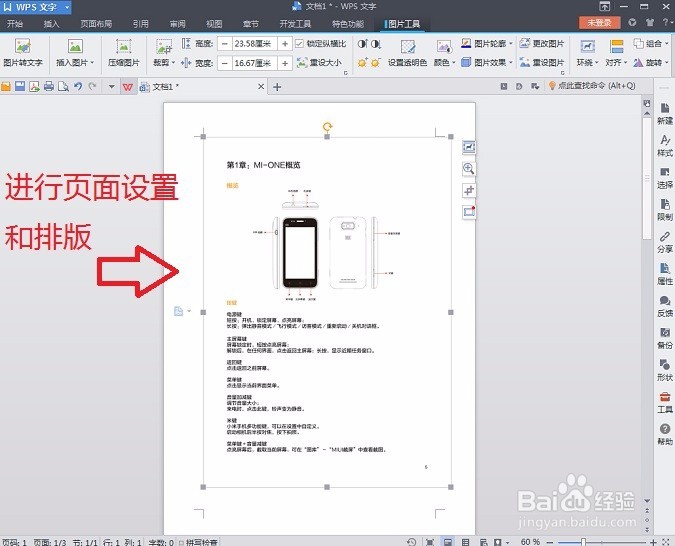Undo the last action

78,87
